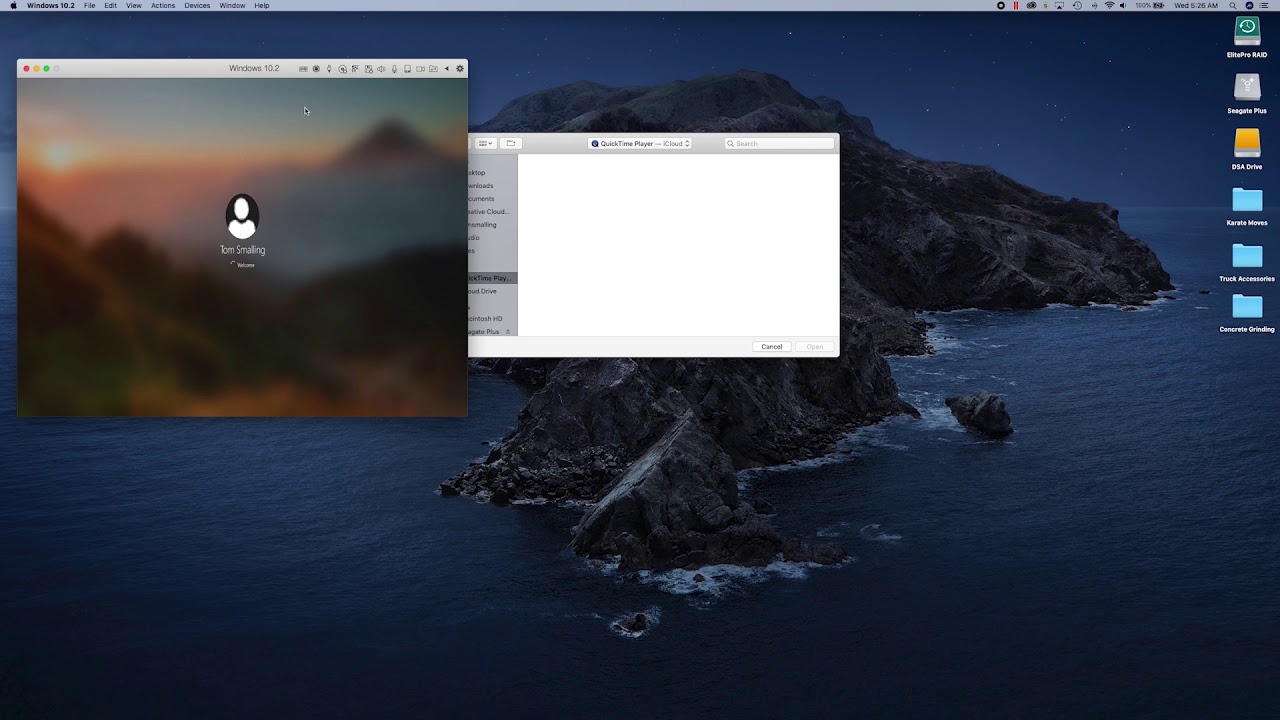Click the Tom Smalling user avatar in Windows

coord(242,216)
